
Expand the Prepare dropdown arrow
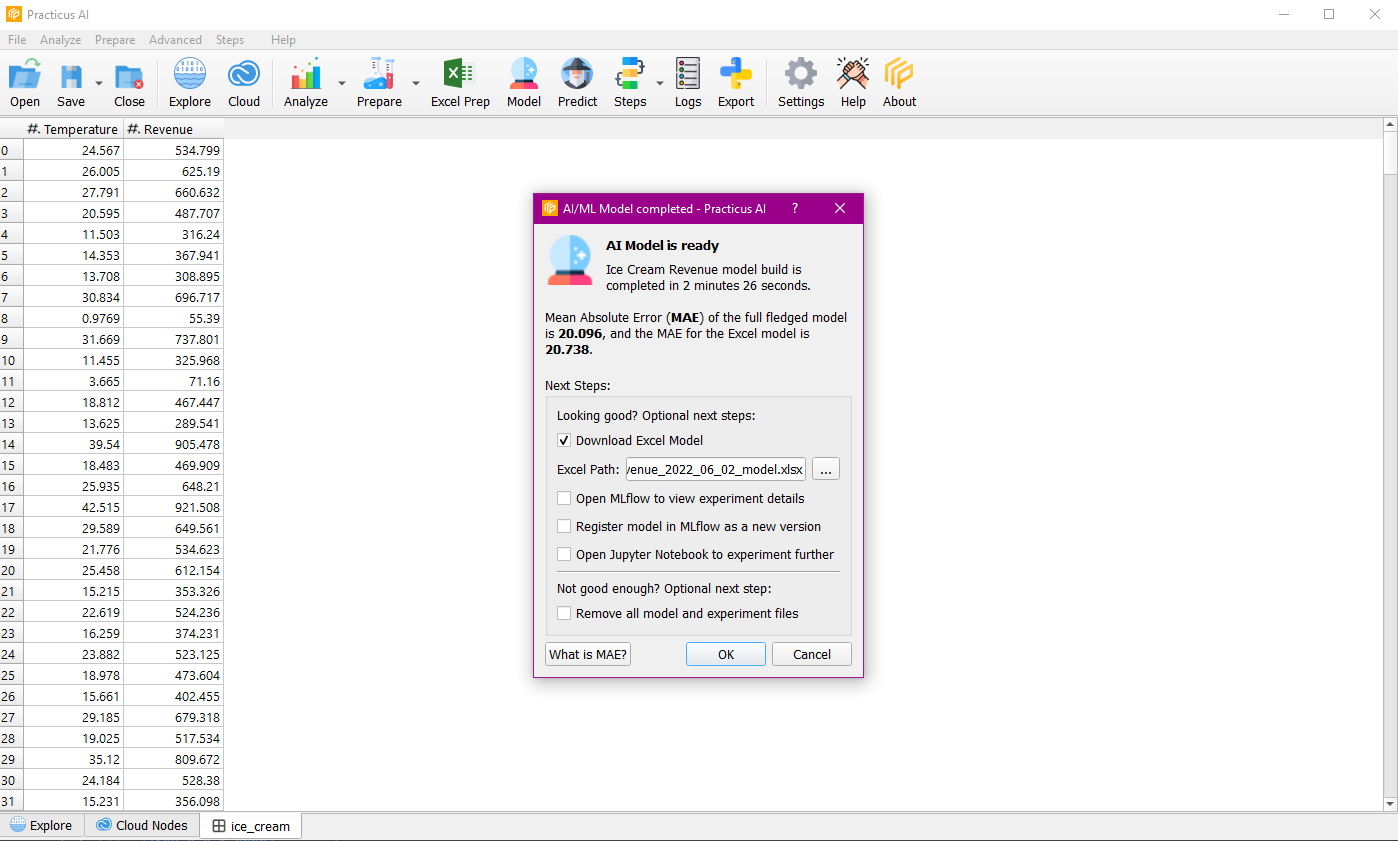point(416,83)
